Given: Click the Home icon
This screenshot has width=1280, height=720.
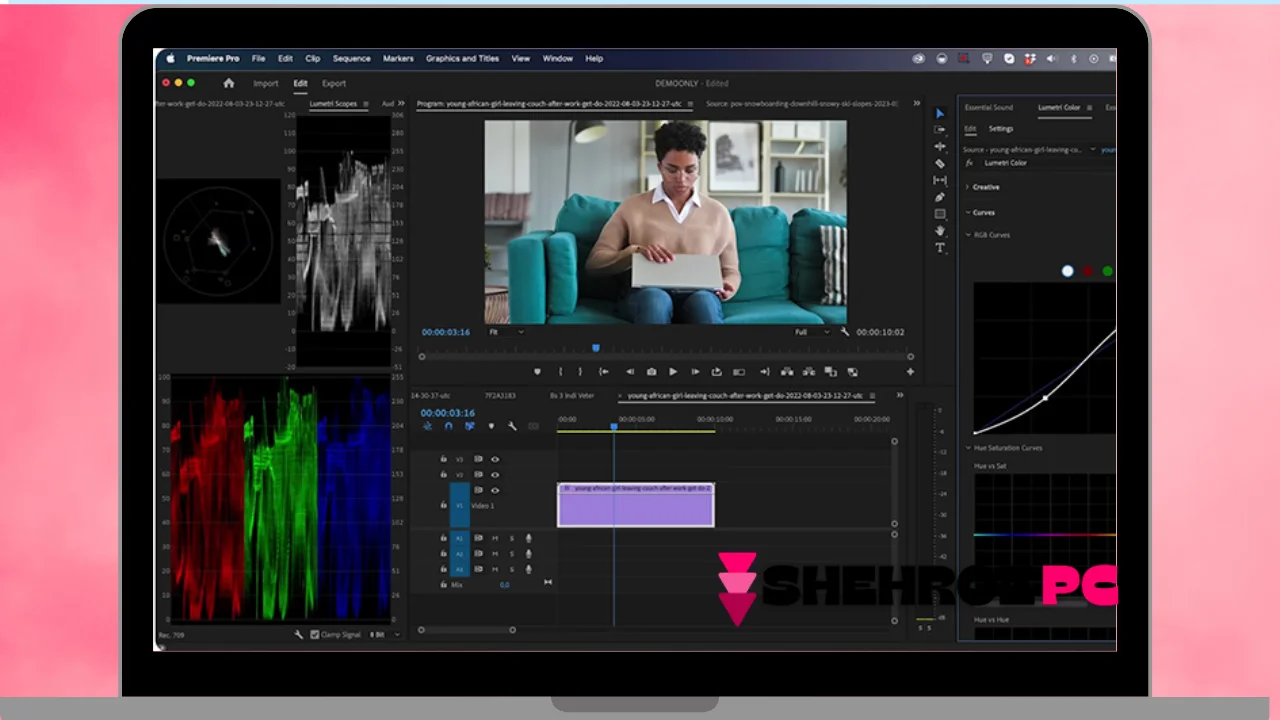Looking at the screenshot, I should click(x=229, y=83).
